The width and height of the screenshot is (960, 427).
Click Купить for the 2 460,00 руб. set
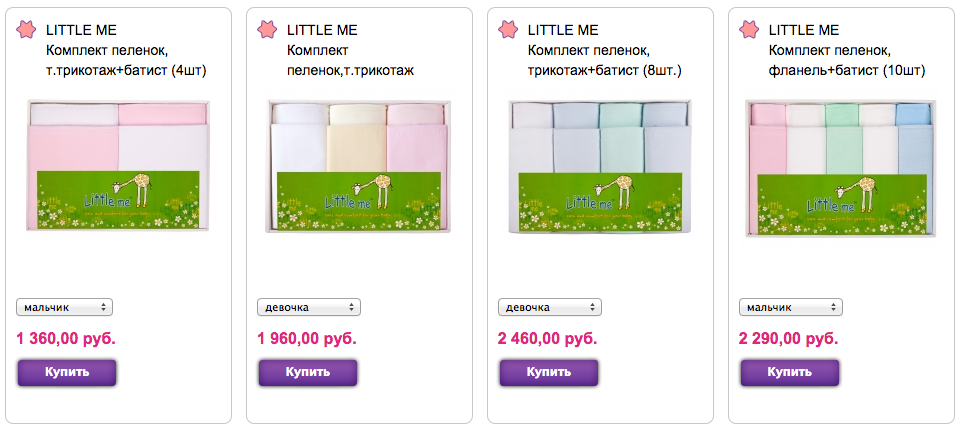(x=549, y=372)
